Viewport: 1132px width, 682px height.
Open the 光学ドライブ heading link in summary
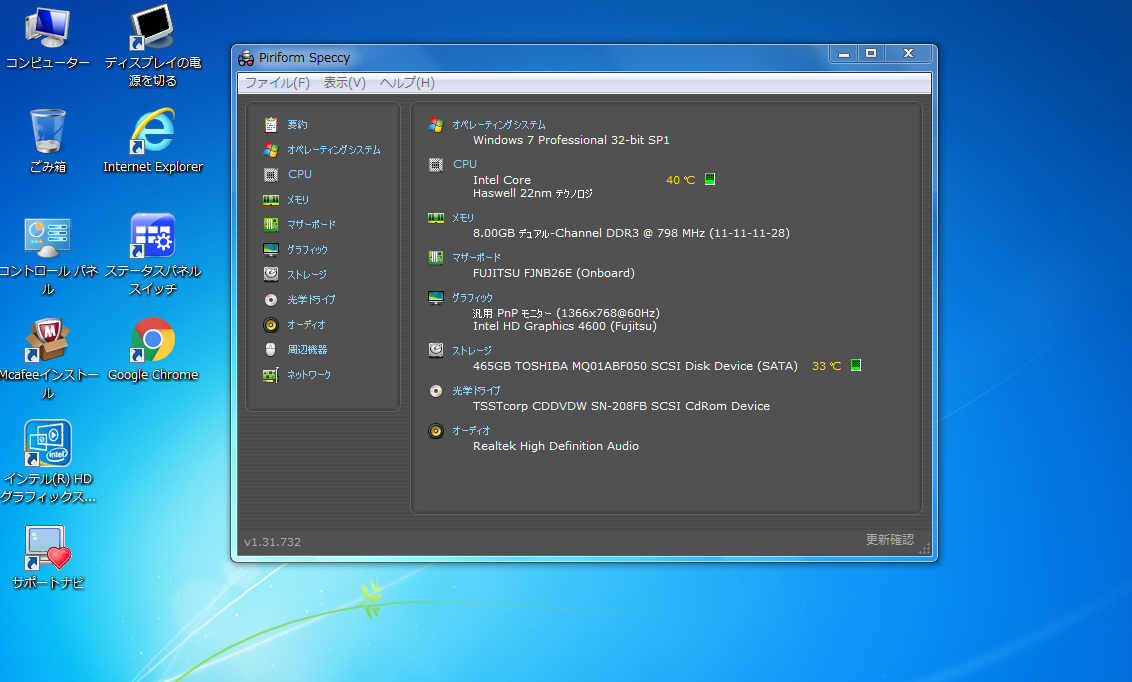point(476,390)
